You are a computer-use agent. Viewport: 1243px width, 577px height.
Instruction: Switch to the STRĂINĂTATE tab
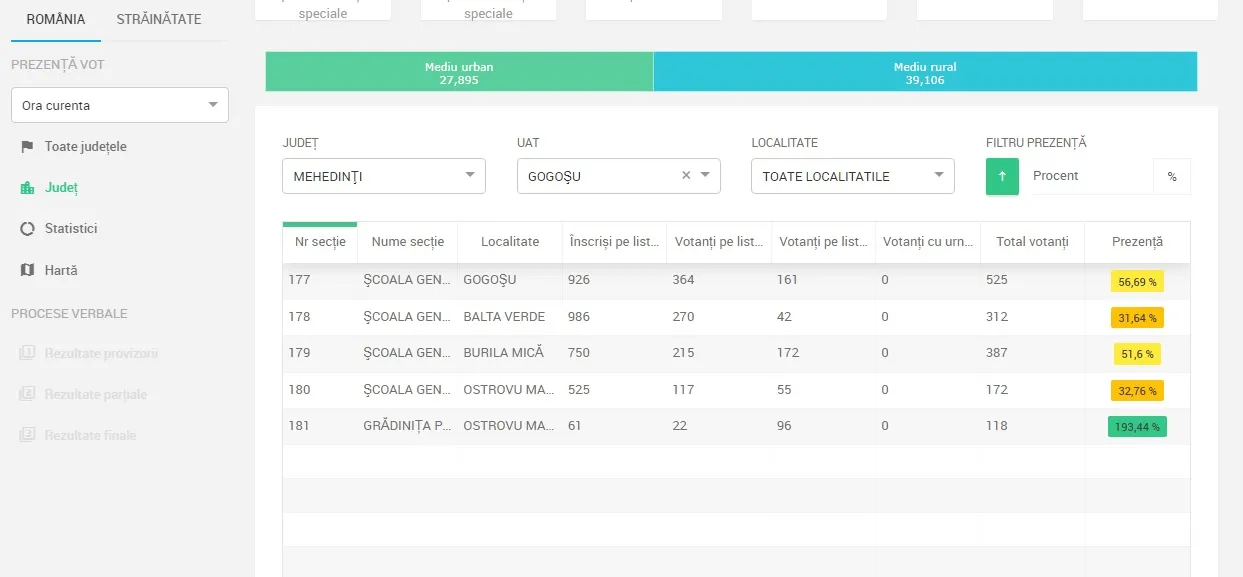(159, 19)
